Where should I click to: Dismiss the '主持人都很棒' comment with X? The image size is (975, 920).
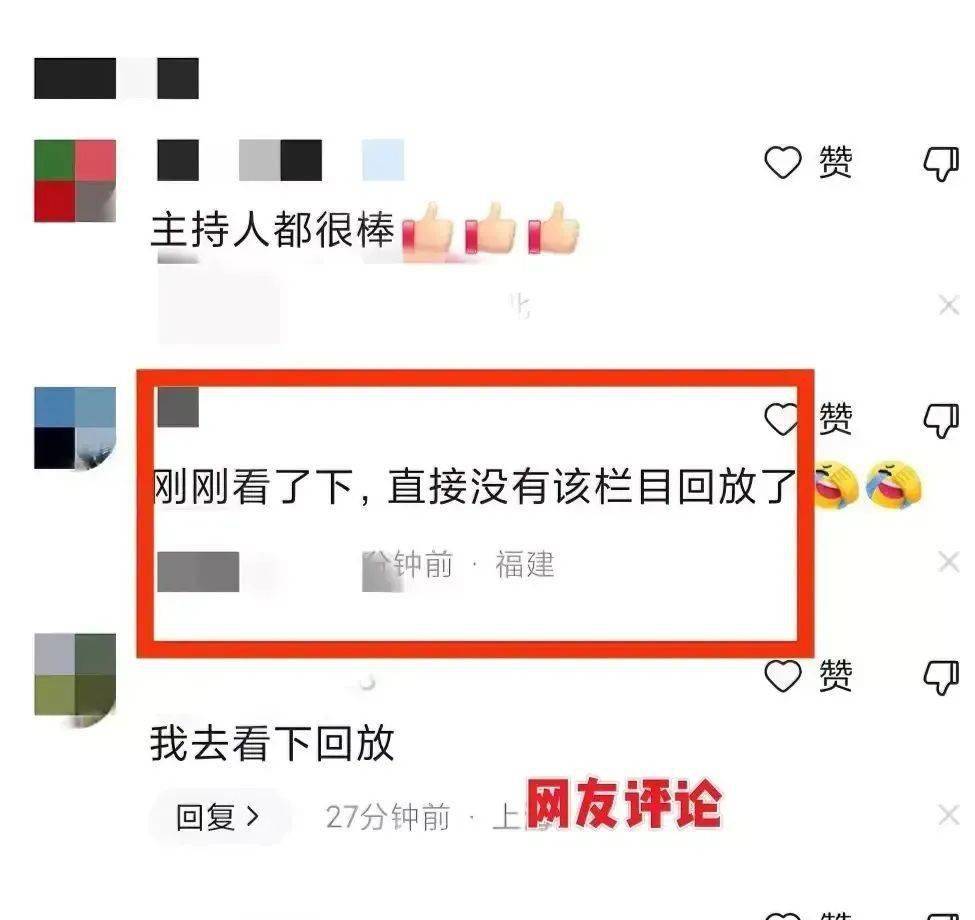[x=949, y=305]
